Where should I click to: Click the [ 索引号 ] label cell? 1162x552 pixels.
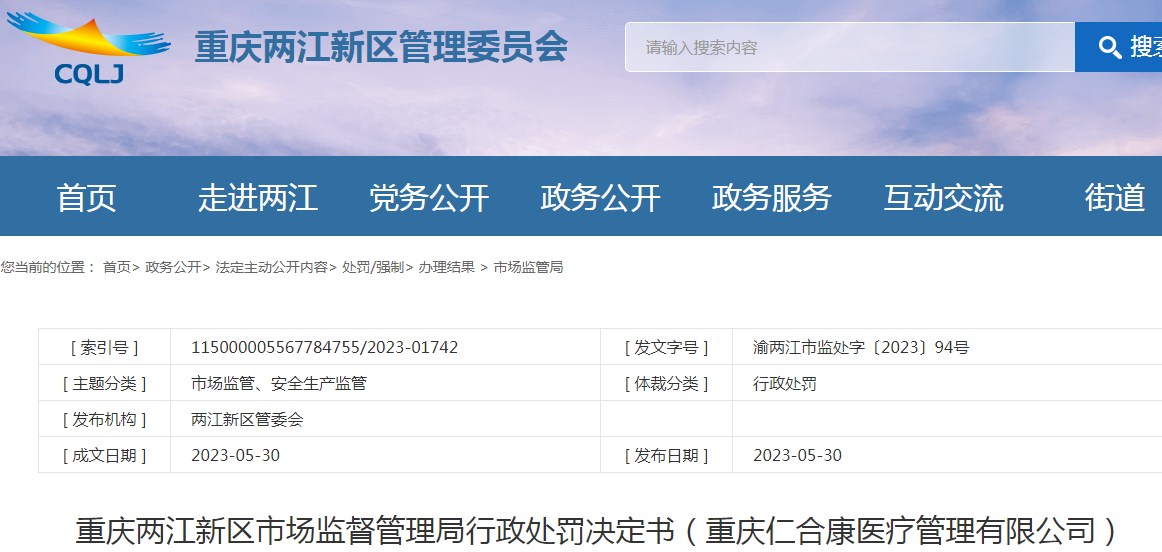104,347
